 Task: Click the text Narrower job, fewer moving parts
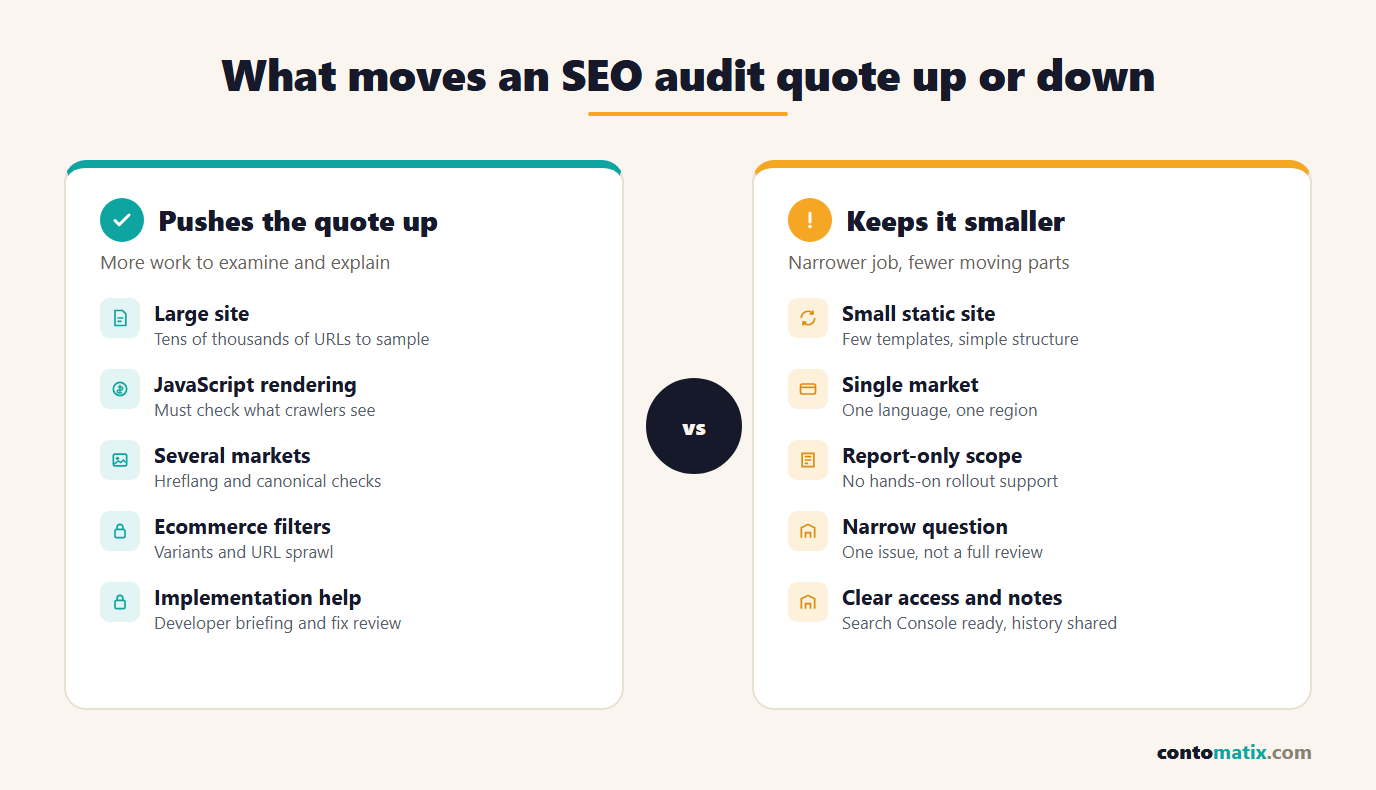(929, 263)
